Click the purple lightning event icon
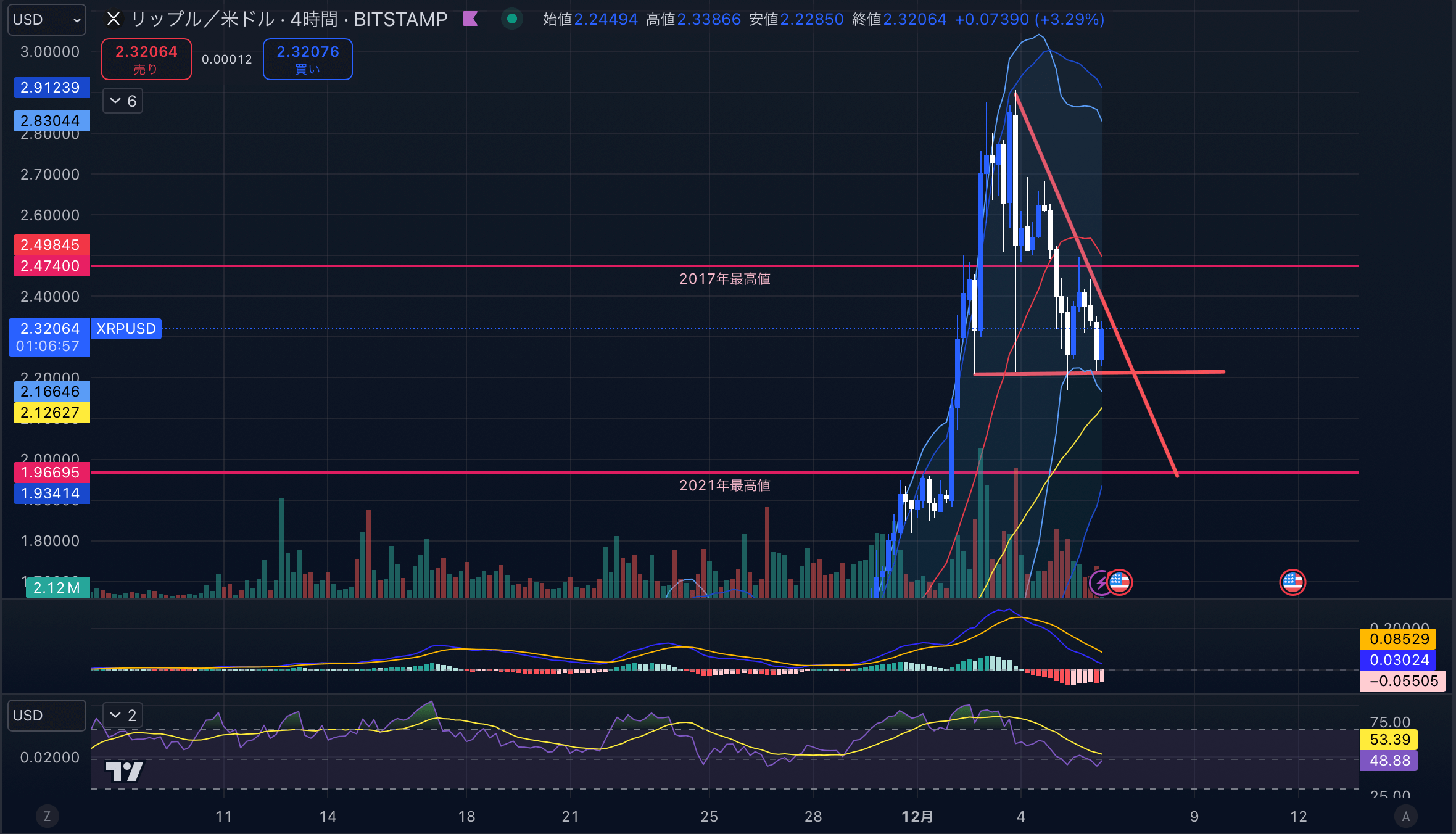Screen dimensions: 1456x834 pyautogui.click(x=1100, y=582)
